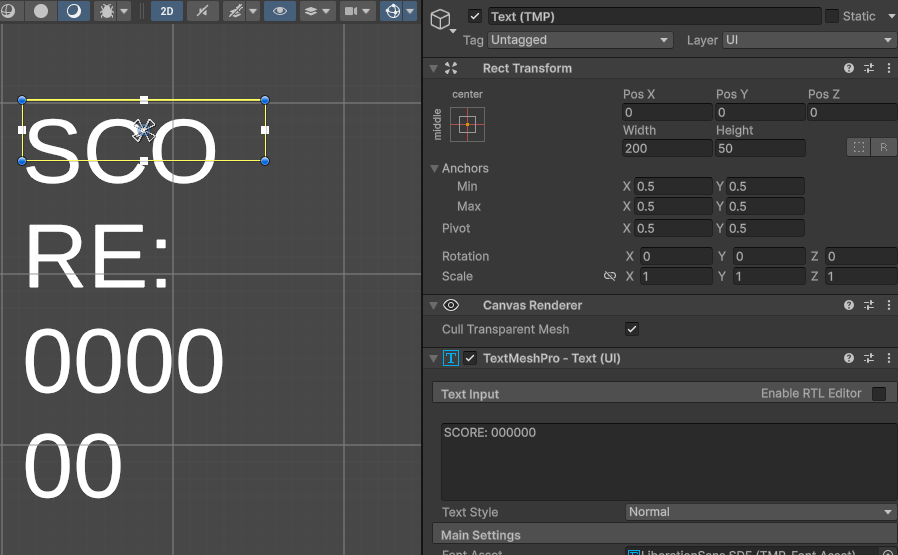Uncheck Cull Transparent Mesh checkbox

click(x=632, y=329)
